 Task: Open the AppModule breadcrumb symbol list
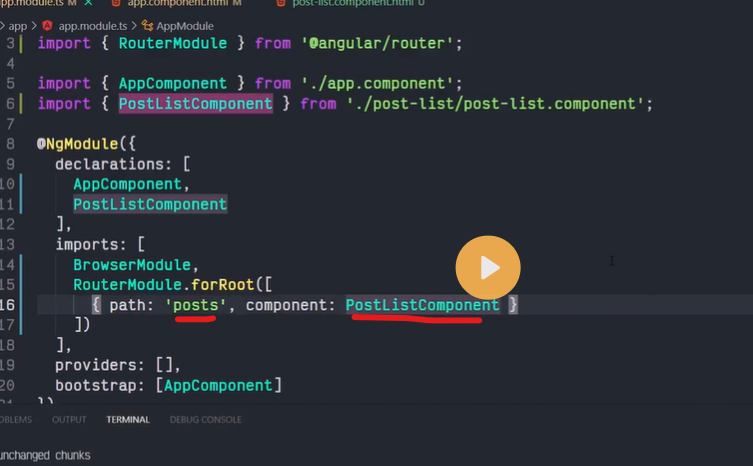(x=185, y=25)
